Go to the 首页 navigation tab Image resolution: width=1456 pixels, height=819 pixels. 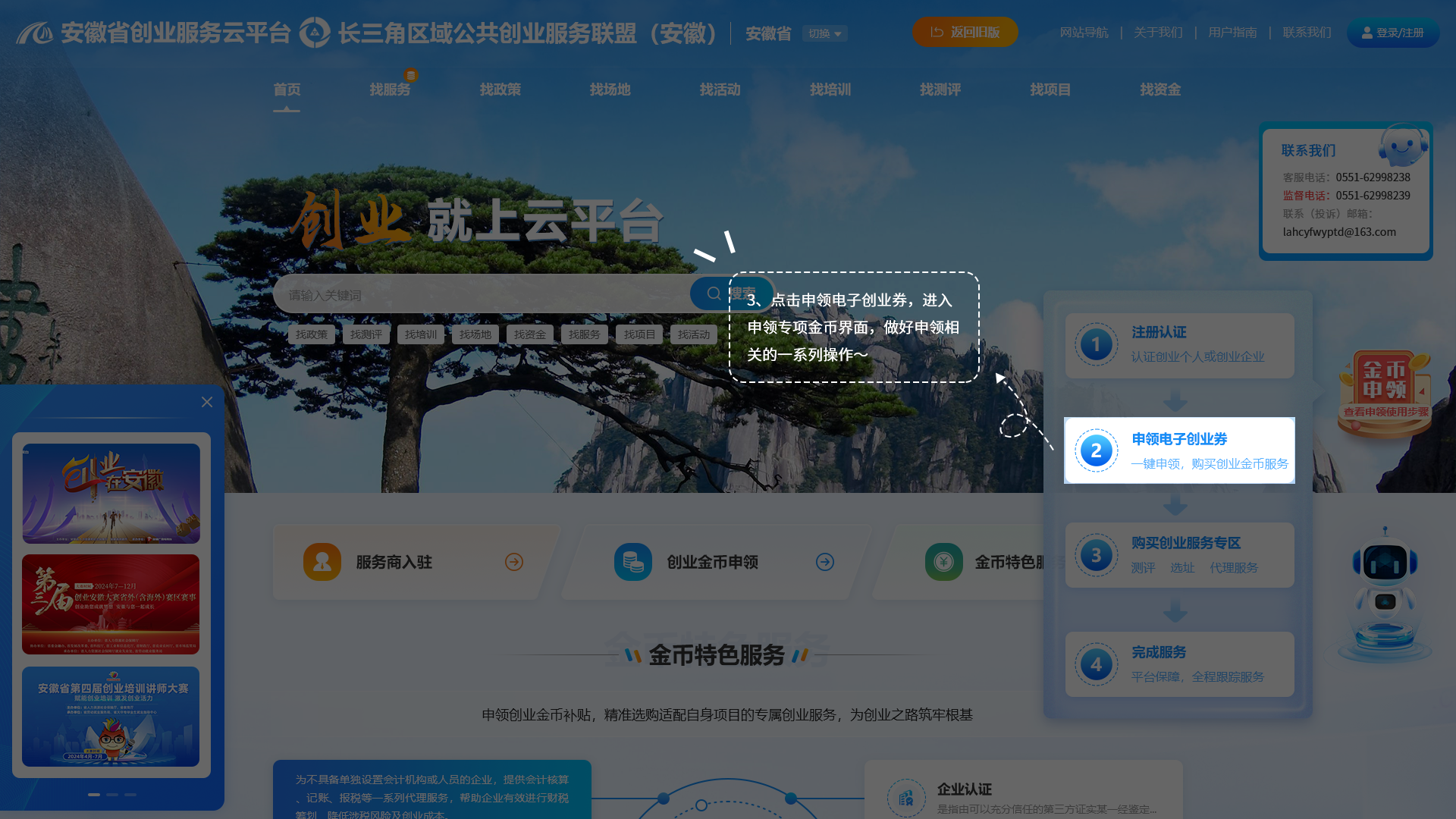click(287, 89)
